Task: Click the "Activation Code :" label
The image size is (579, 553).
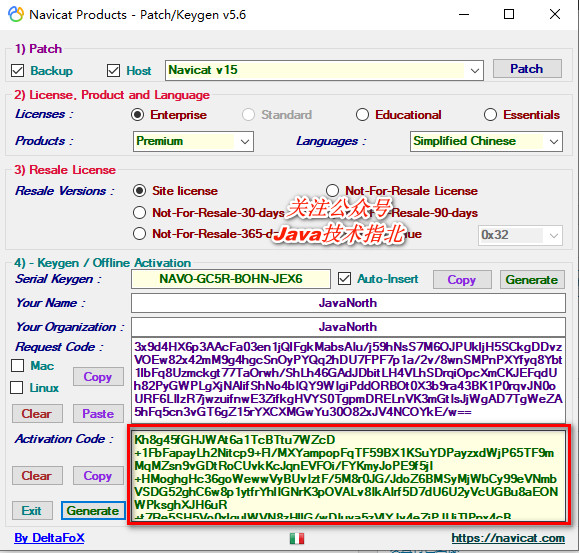Action: 64,439
